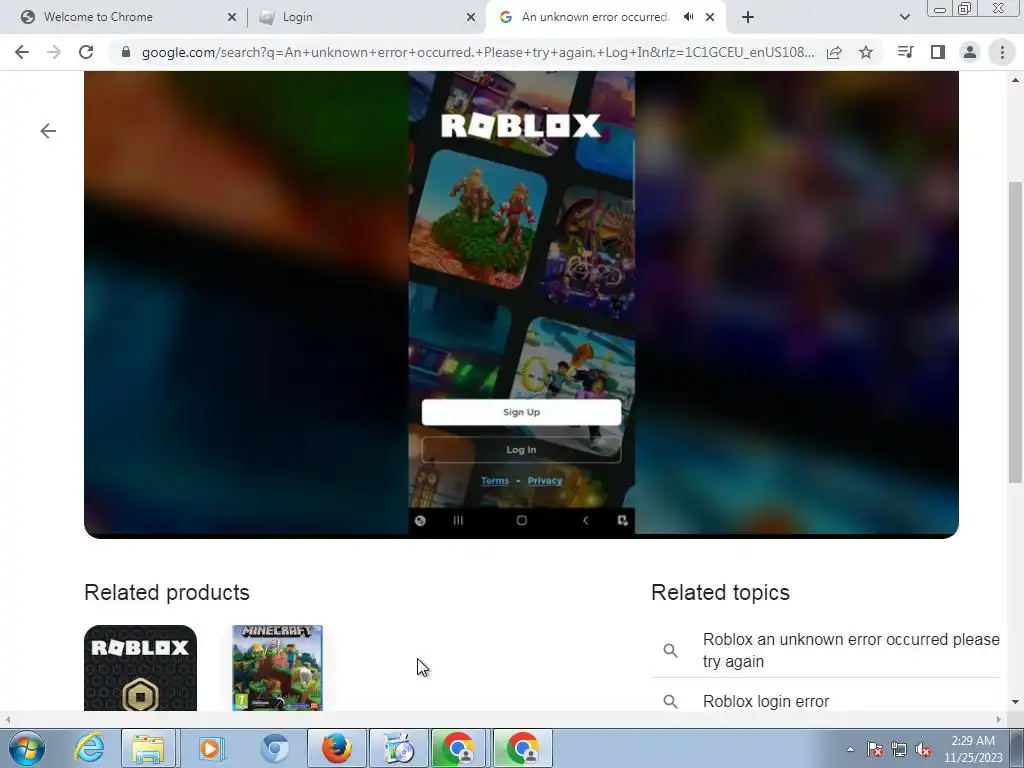Click the Terms link in video
The image size is (1024, 768).
495,481
